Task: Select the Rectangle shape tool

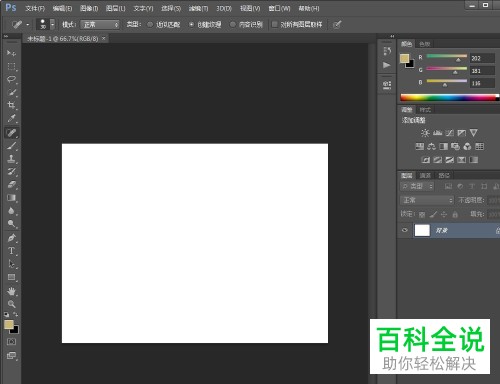Action: [11, 277]
